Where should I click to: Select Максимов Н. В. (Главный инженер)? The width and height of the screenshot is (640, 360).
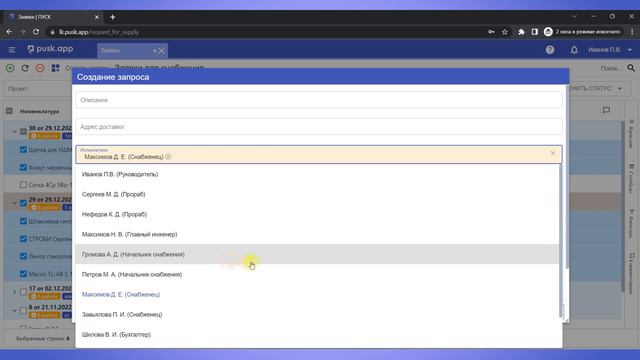pyautogui.click(x=317, y=234)
